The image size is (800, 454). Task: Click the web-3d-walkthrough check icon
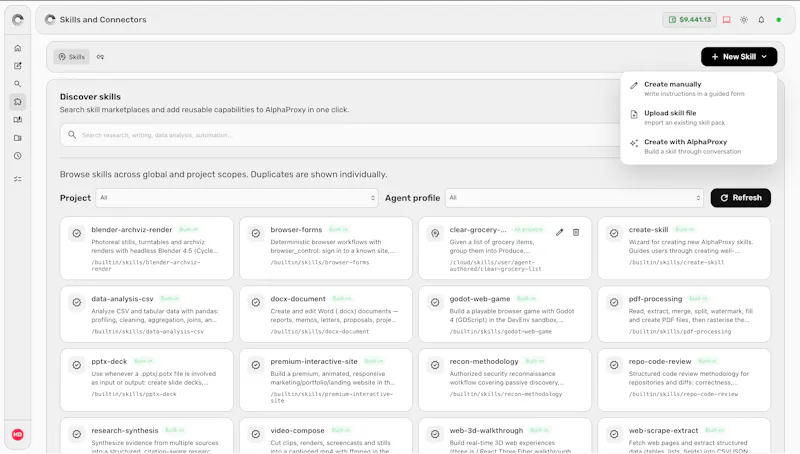pyautogui.click(x=435, y=434)
